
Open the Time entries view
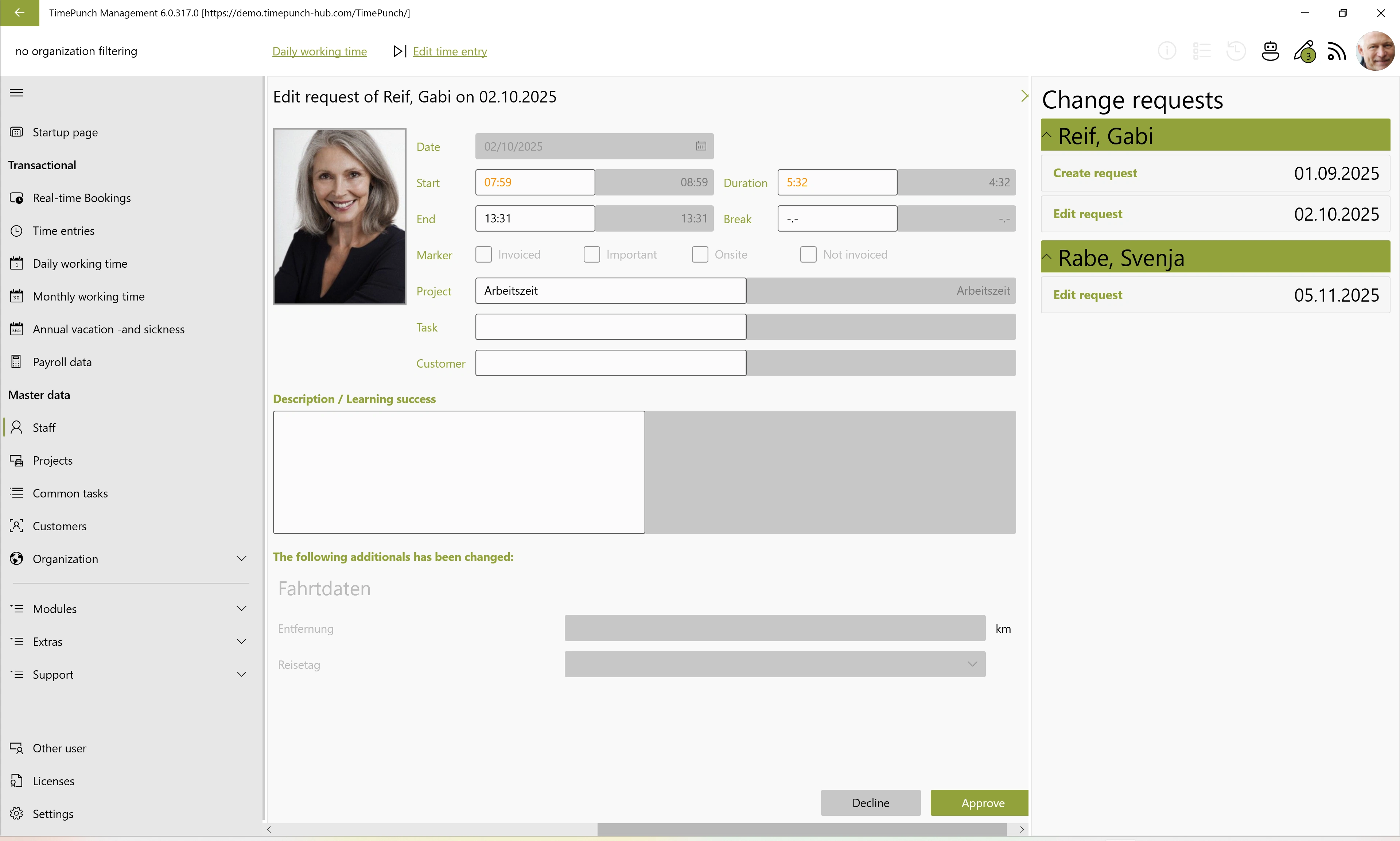click(x=63, y=230)
